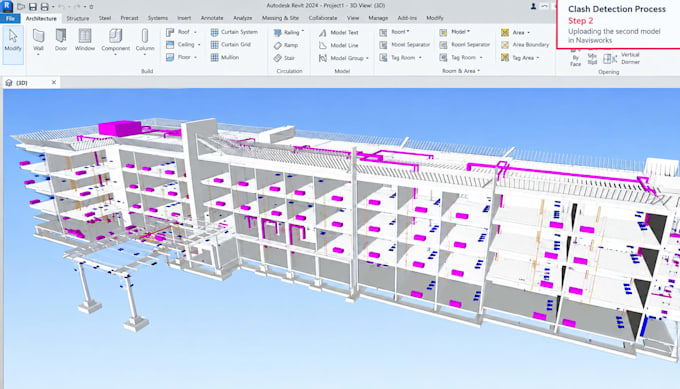
Task: Draw a Model Line
Action: pos(339,45)
